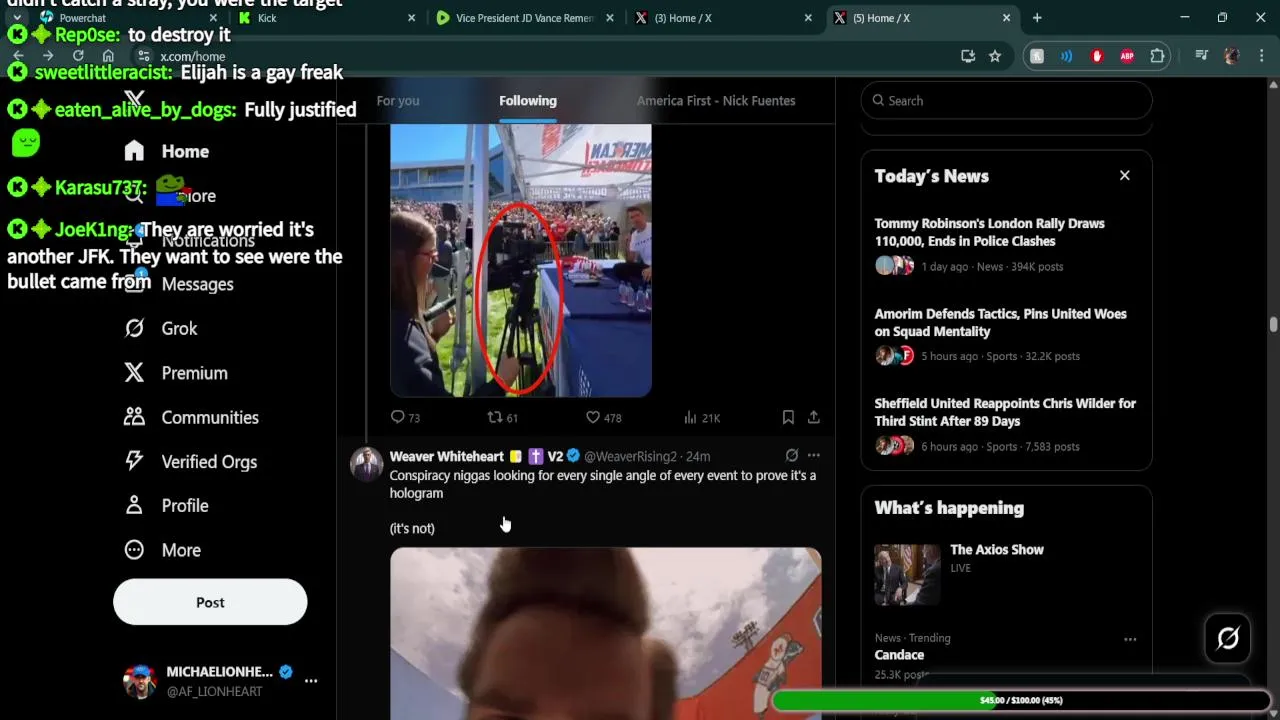Image resolution: width=1280 pixels, height=720 pixels.
Task: Open the Chrome three-dot menu
Action: click(1260, 56)
